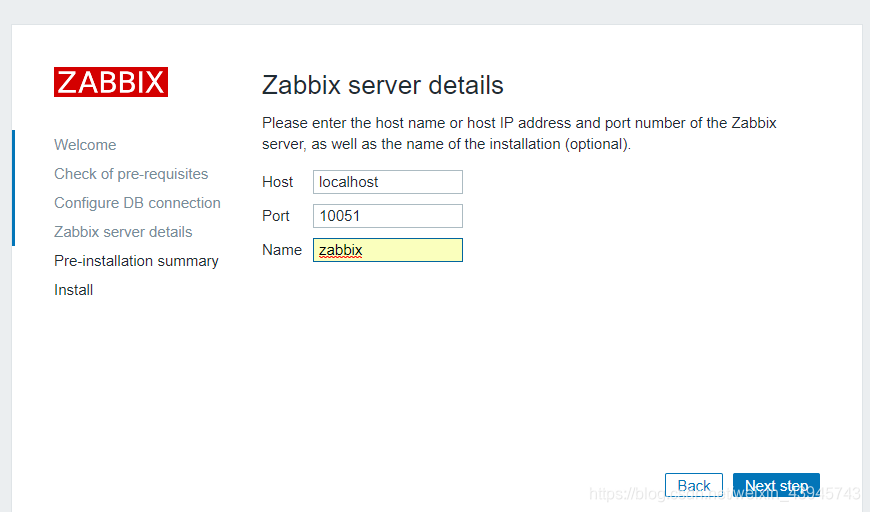Select Check of pre-requisites step
The width and height of the screenshot is (870, 512).
pos(131,174)
